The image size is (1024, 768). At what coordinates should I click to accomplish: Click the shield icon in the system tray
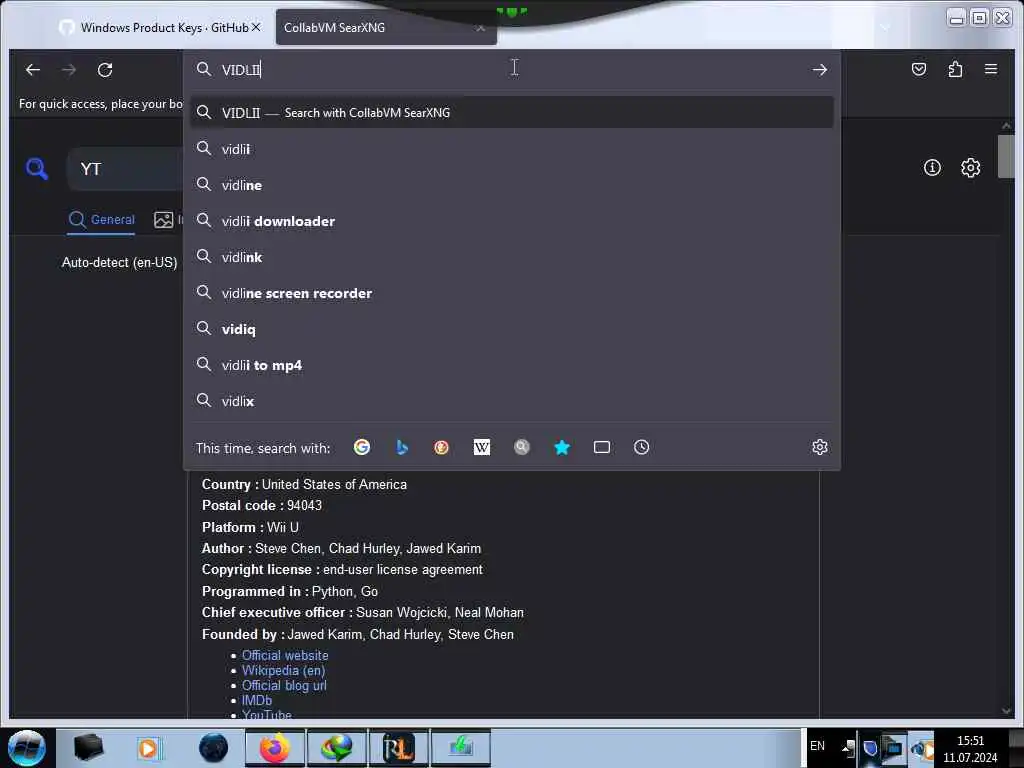(870, 747)
